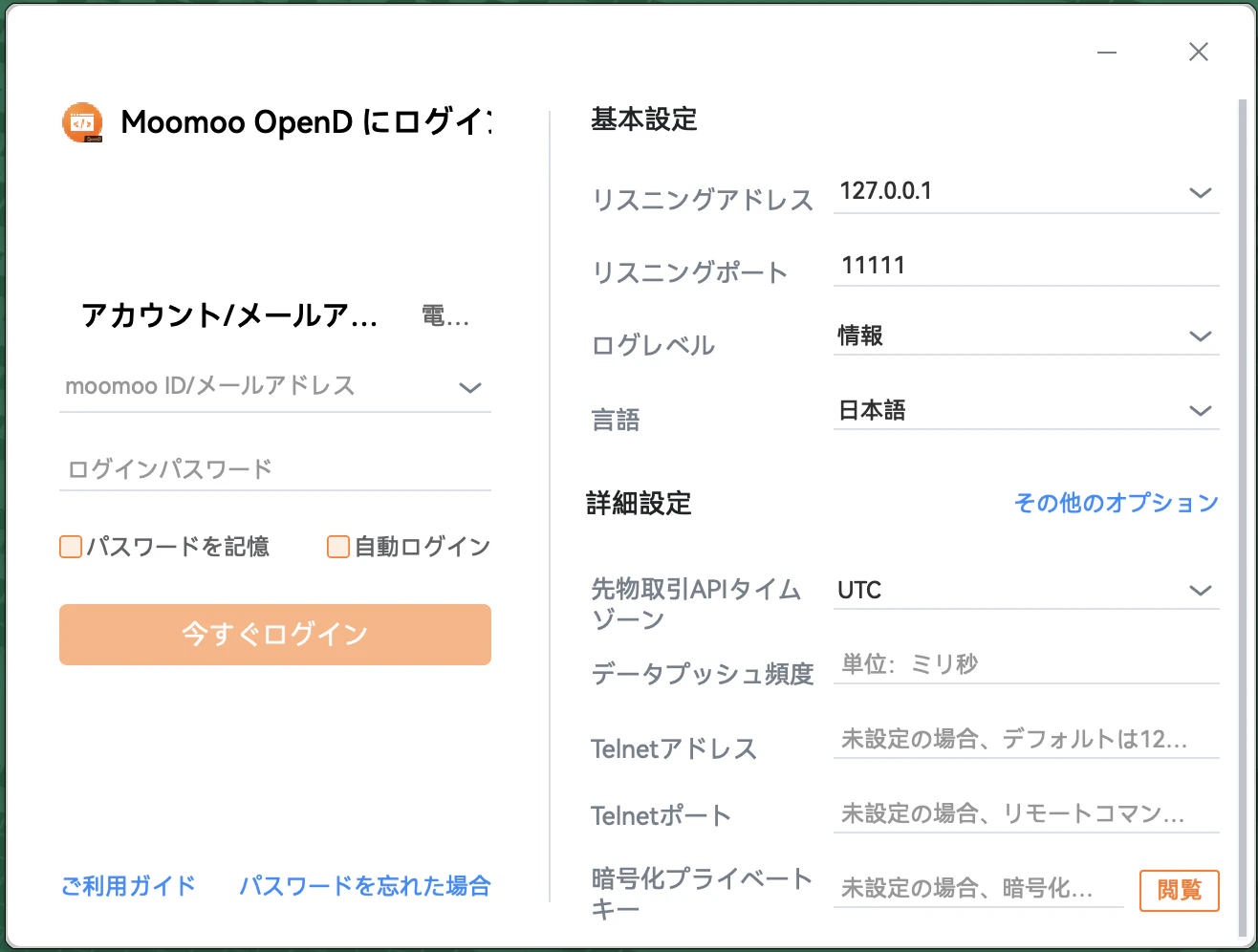
Task: Click the ログレベル label
Action: 653,345
